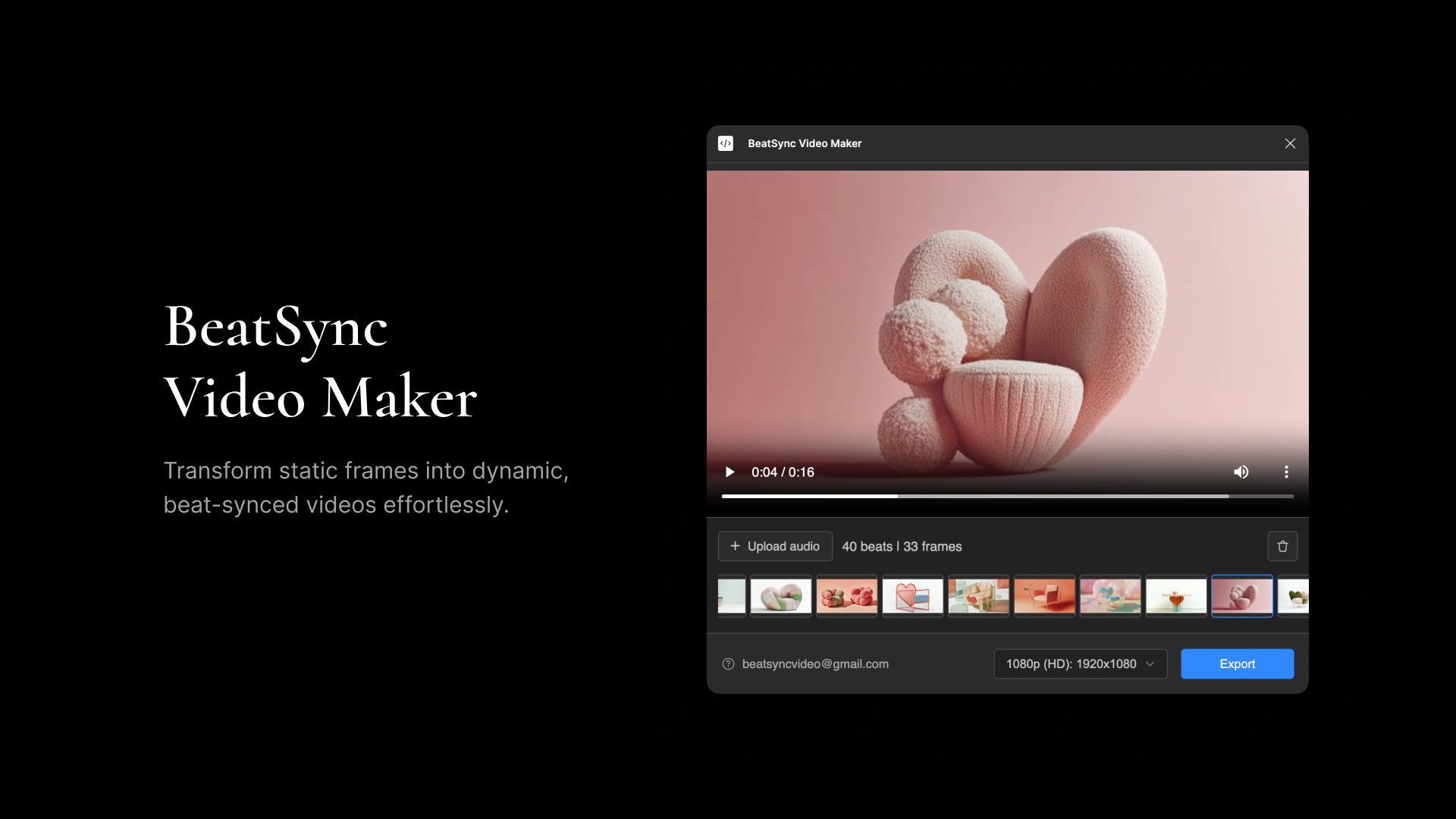Select the orange room chair frame thumbnail

(1045, 596)
